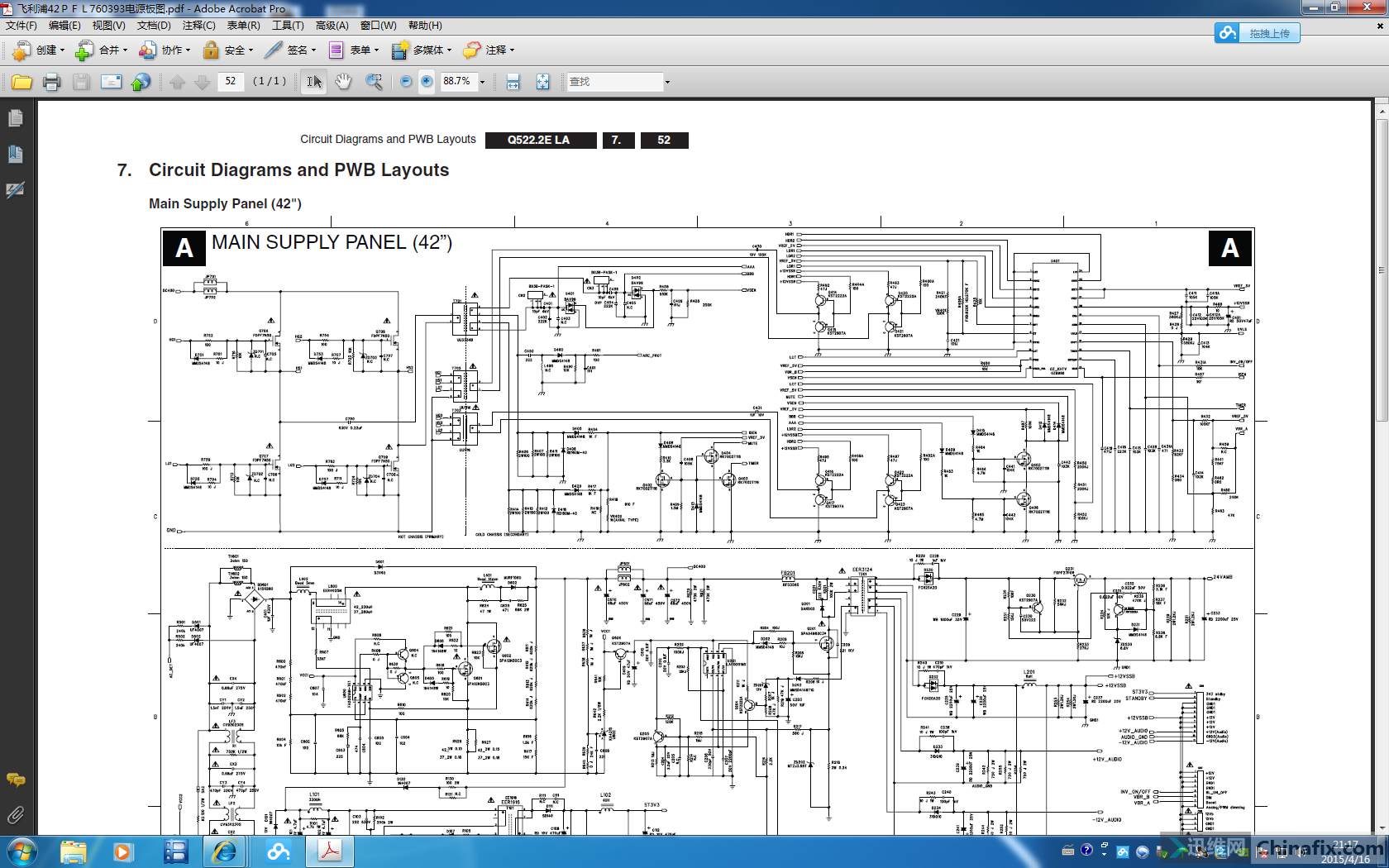Open the Bookmarks panel in left sidebar

[15, 155]
